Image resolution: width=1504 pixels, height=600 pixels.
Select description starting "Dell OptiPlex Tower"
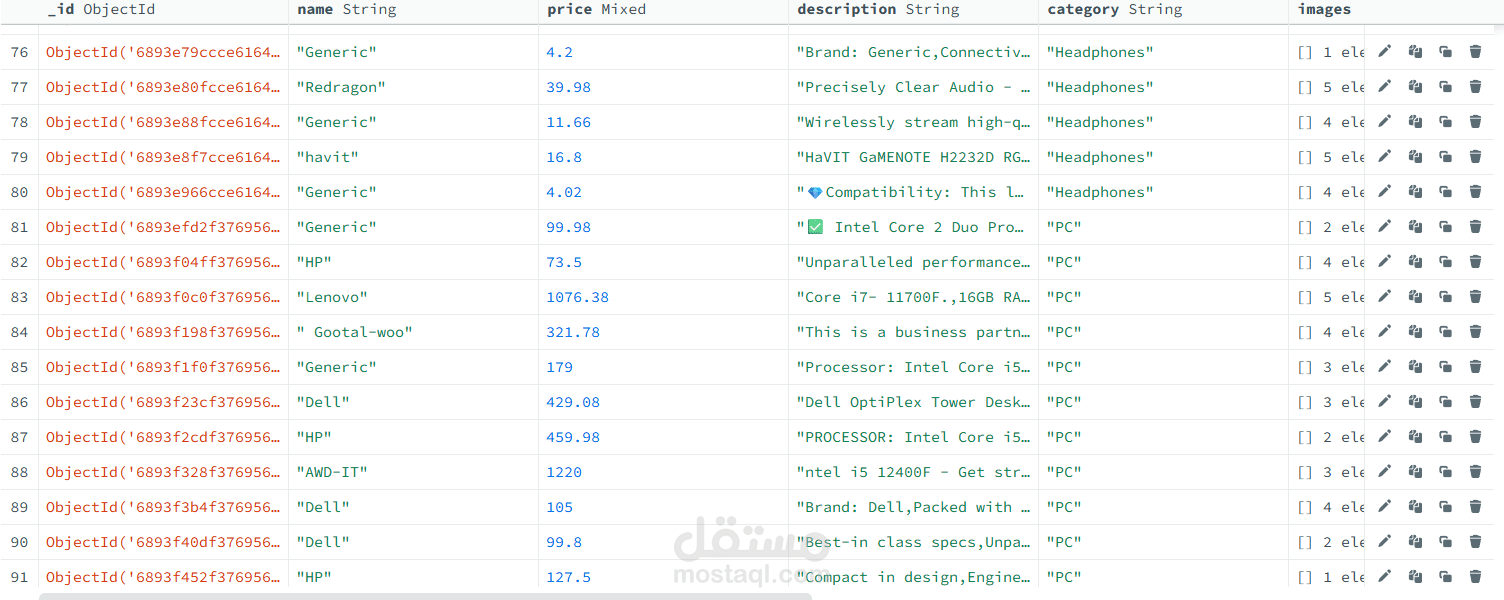[x=913, y=402]
